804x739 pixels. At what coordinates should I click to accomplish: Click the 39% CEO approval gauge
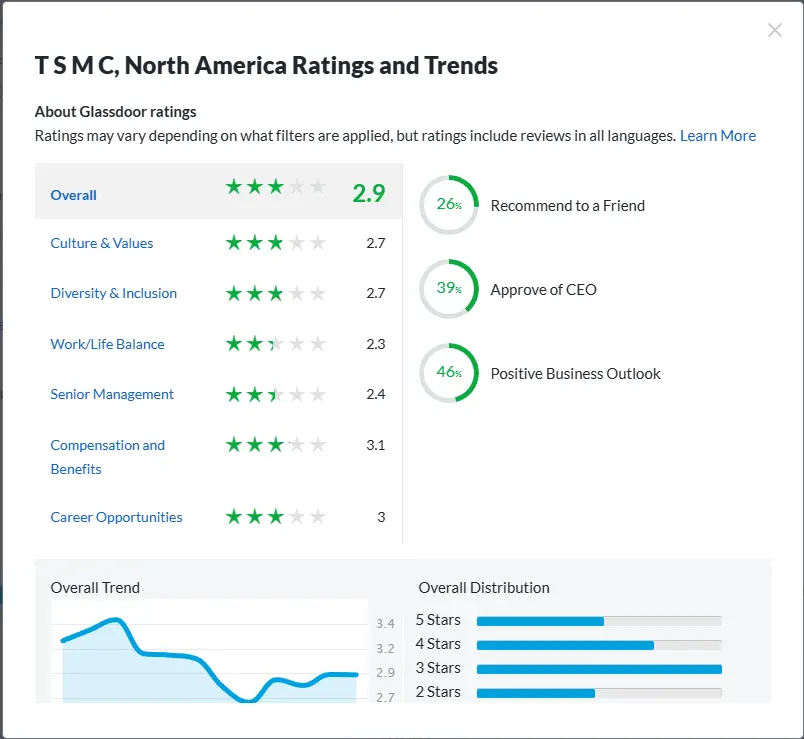pyautogui.click(x=449, y=289)
